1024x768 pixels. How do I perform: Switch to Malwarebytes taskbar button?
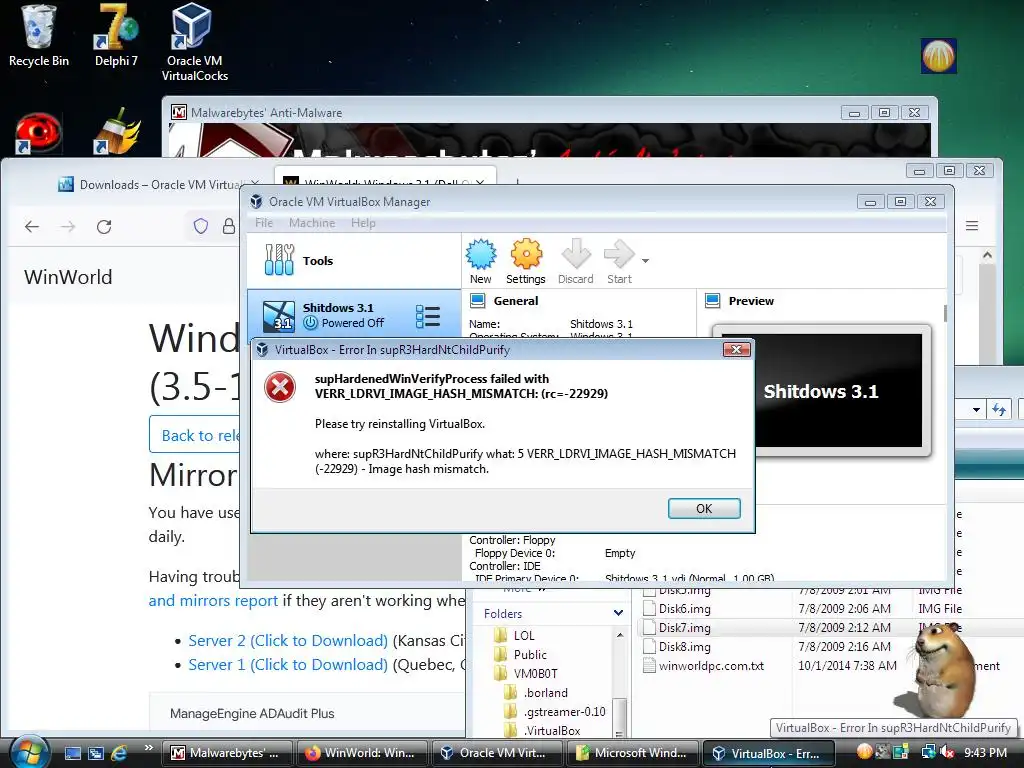pos(226,753)
